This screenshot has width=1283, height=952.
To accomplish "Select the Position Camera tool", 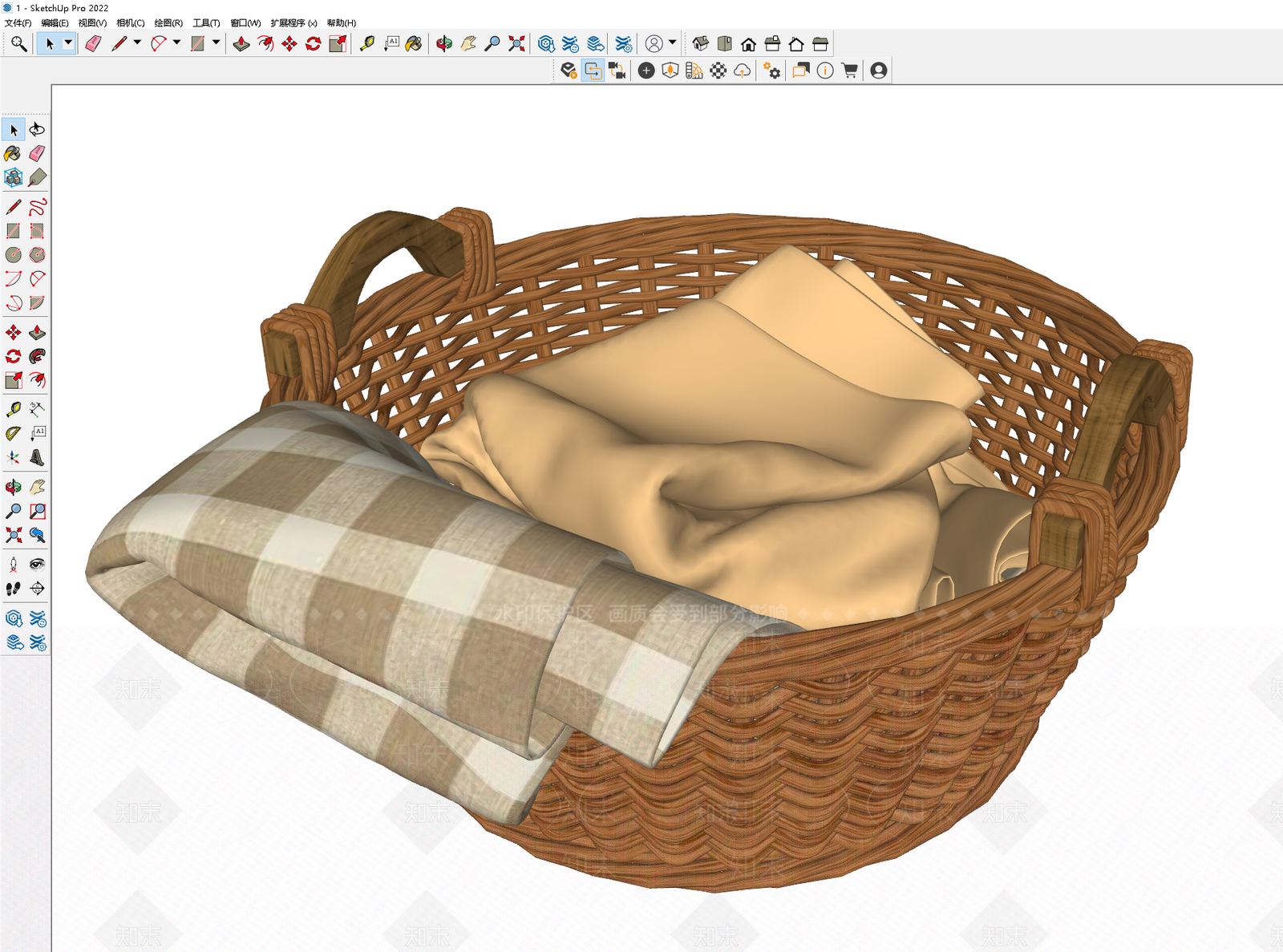I will click(x=14, y=565).
